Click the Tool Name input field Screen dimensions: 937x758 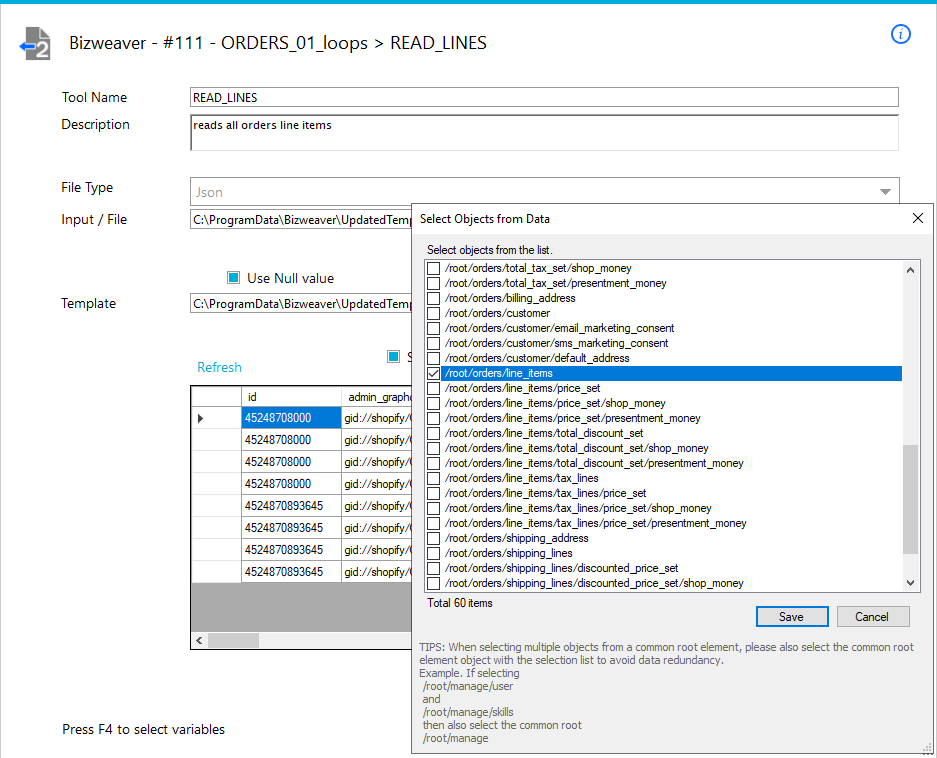click(544, 97)
